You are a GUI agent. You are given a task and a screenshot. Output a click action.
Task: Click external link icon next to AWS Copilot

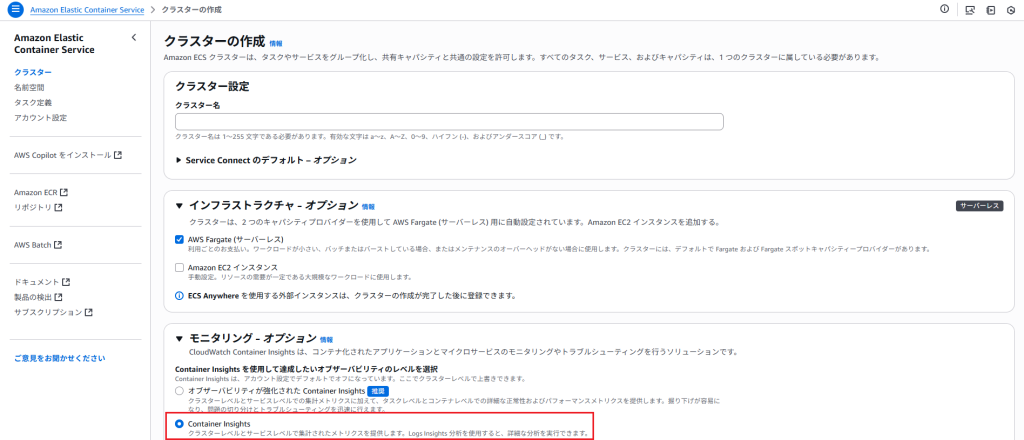118,155
